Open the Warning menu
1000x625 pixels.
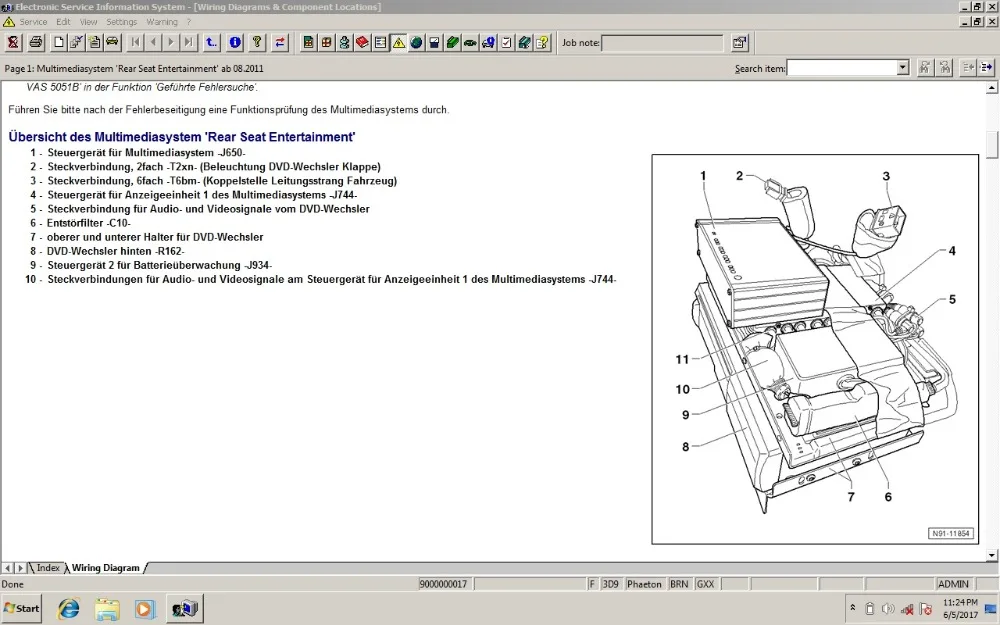[x=162, y=22]
